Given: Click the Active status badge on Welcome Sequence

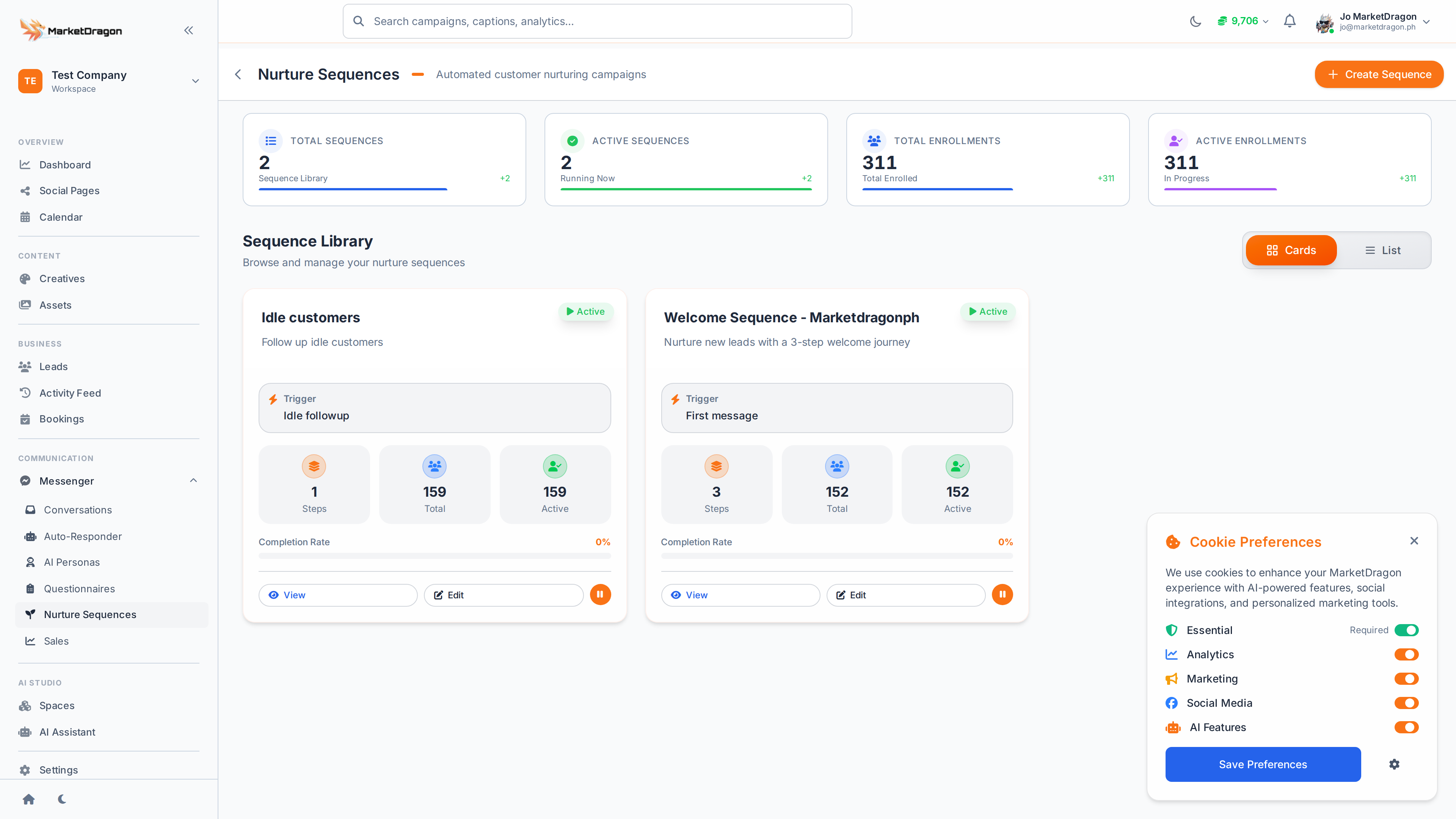Looking at the screenshot, I should [x=988, y=311].
